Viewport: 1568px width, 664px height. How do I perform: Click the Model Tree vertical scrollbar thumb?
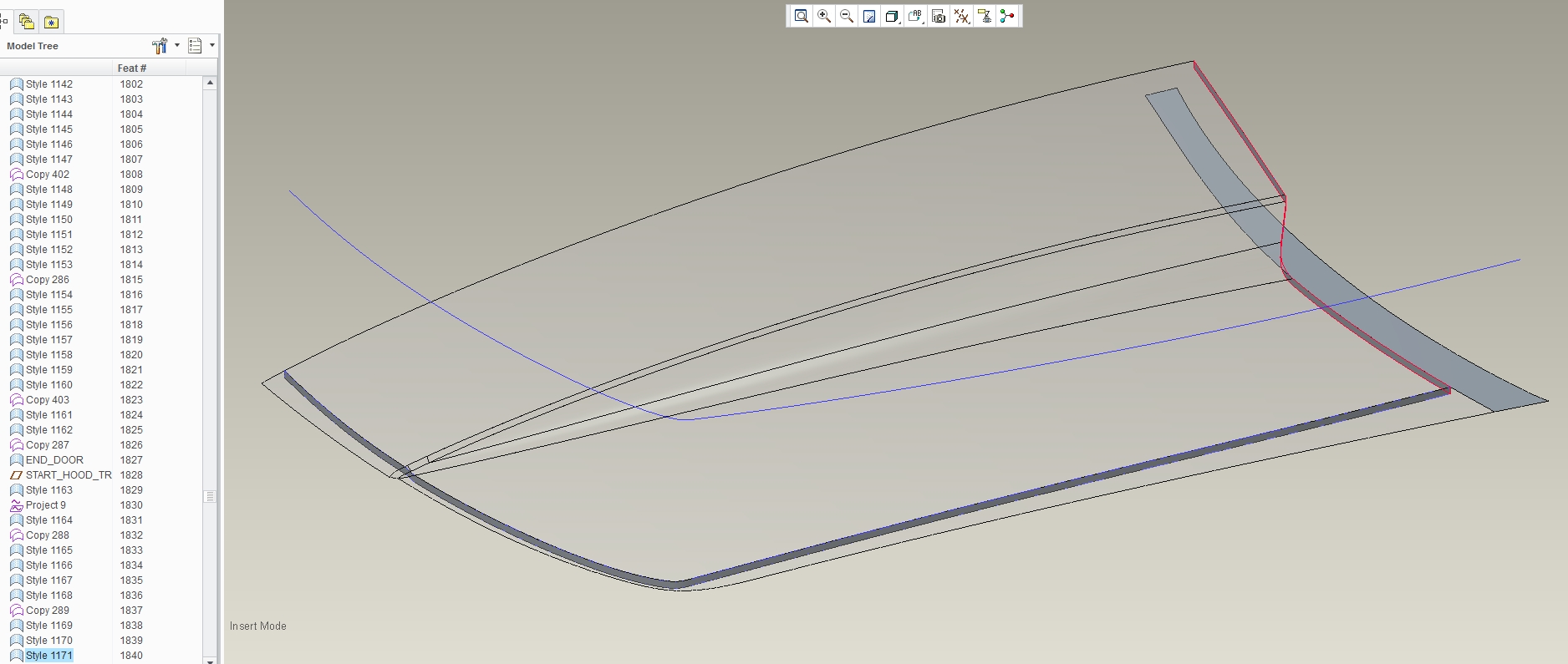coord(210,496)
